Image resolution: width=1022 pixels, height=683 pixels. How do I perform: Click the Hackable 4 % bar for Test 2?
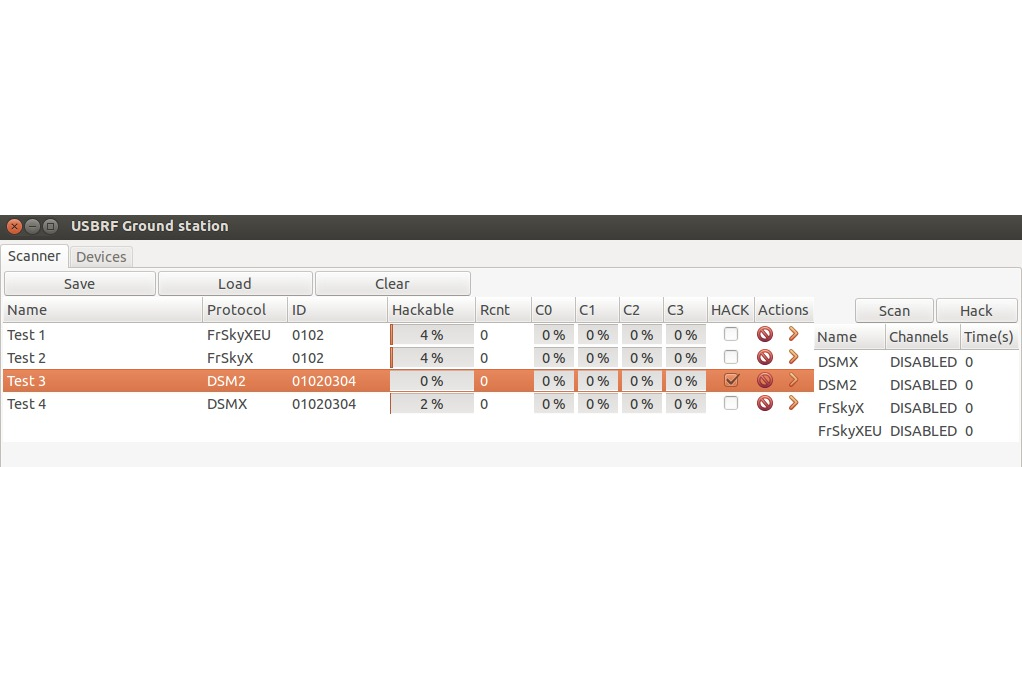pyautogui.click(x=432, y=358)
